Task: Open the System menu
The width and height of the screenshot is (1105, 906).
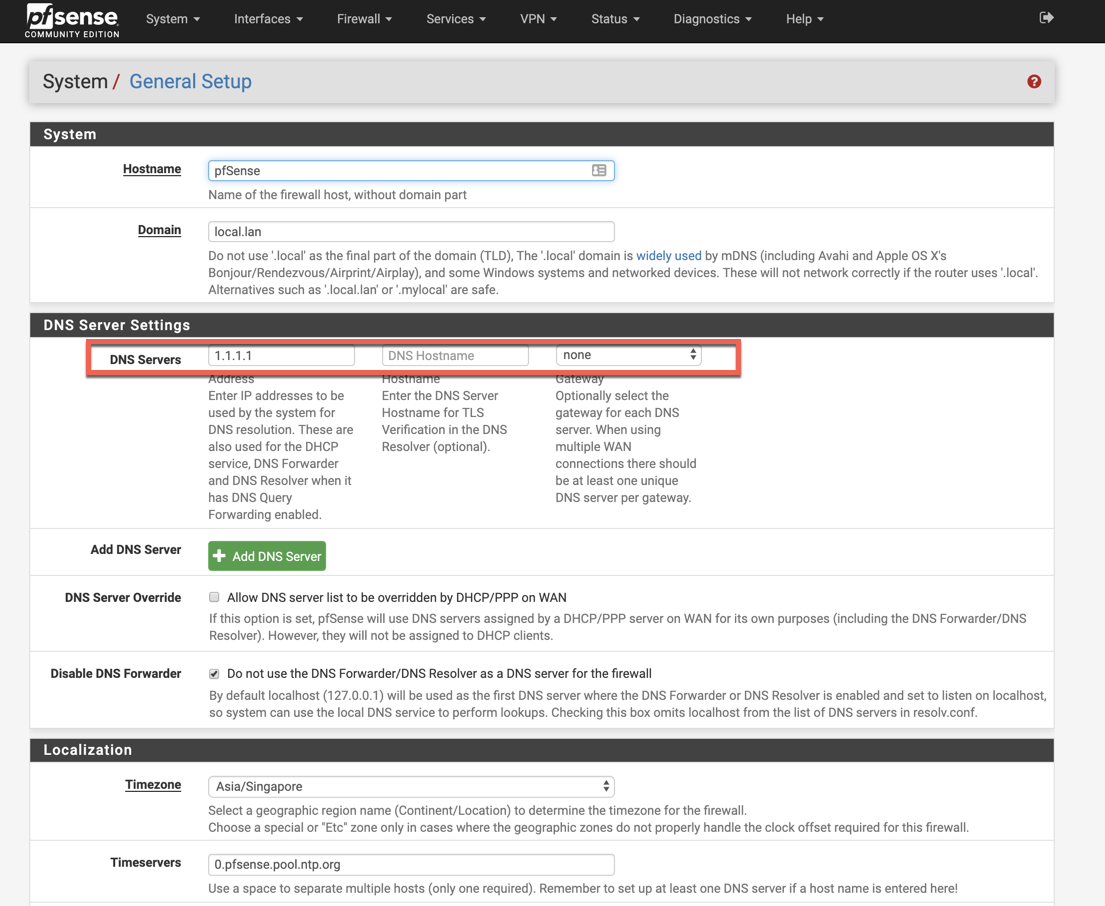Action: [x=173, y=19]
